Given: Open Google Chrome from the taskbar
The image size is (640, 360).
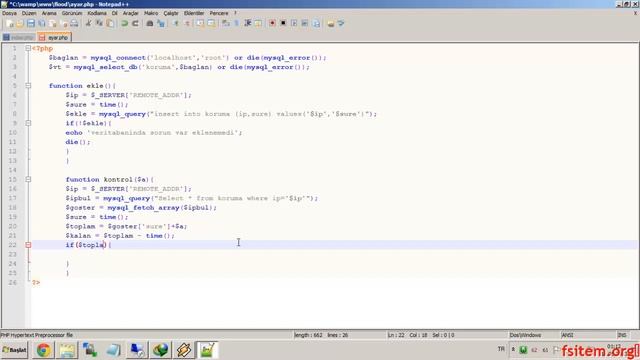Looking at the screenshot, I should [x=44, y=350].
